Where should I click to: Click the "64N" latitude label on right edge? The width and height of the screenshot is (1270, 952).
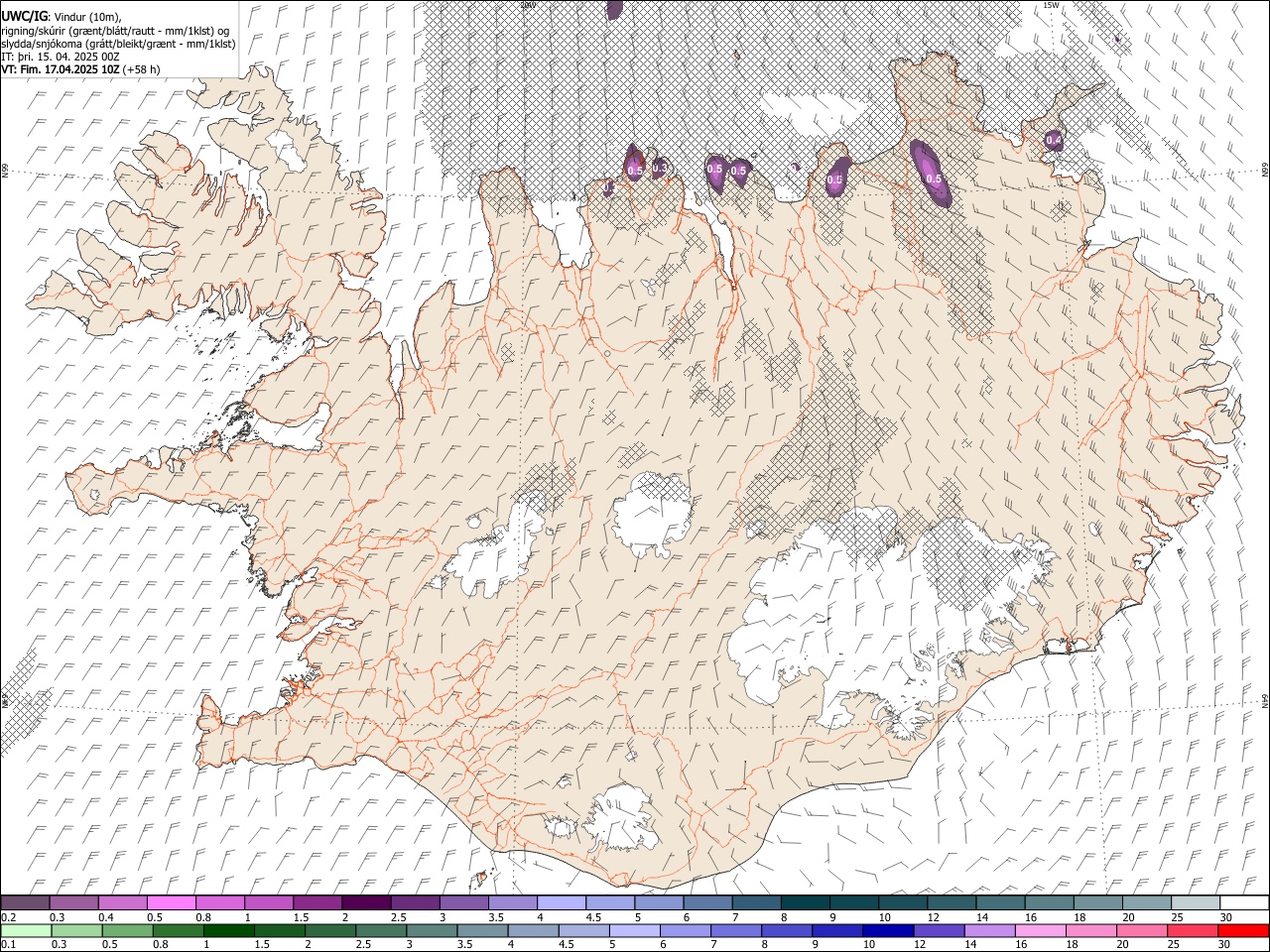click(x=1265, y=700)
